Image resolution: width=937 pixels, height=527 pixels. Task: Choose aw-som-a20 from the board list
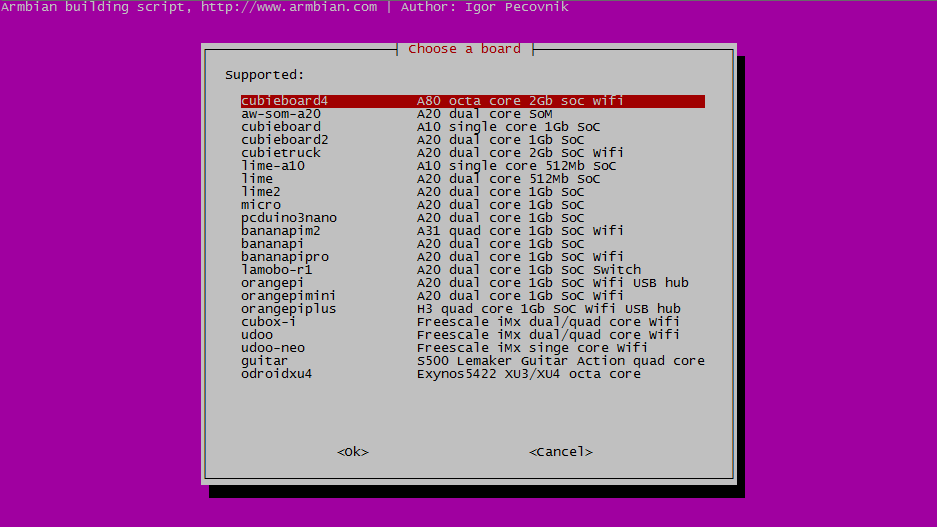click(473, 114)
